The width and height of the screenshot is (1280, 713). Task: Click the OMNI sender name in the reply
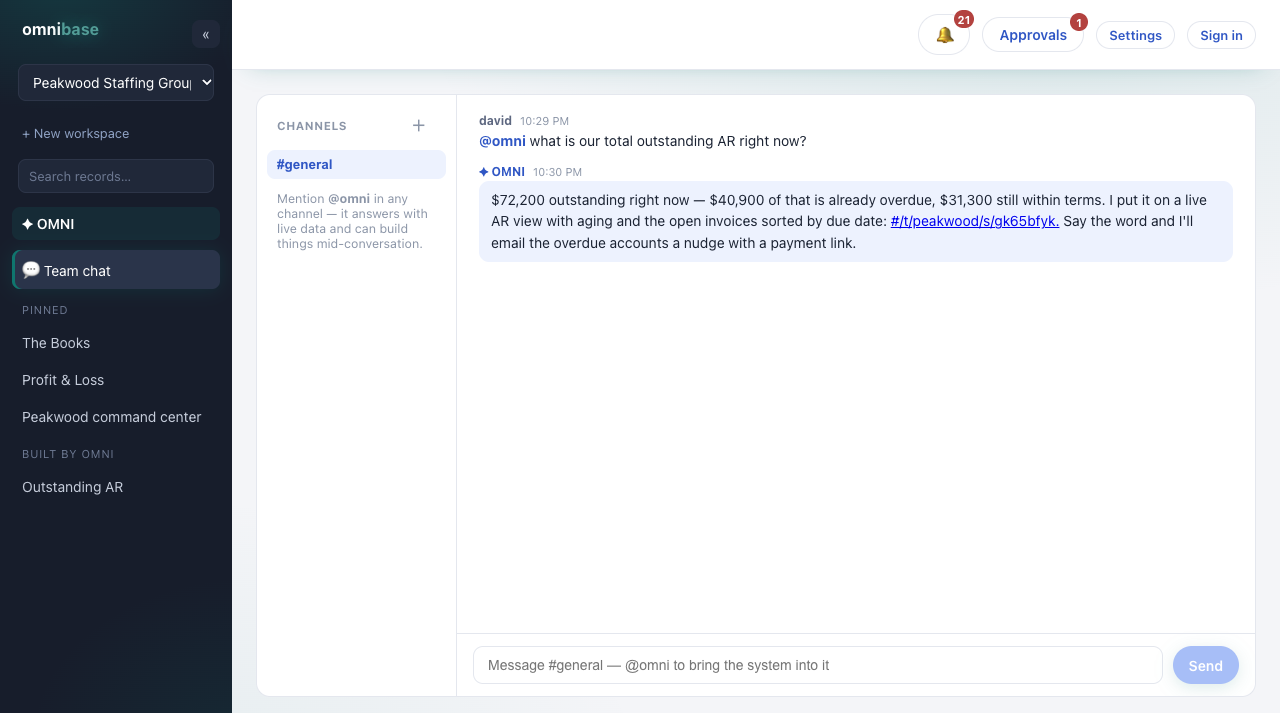click(502, 172)
